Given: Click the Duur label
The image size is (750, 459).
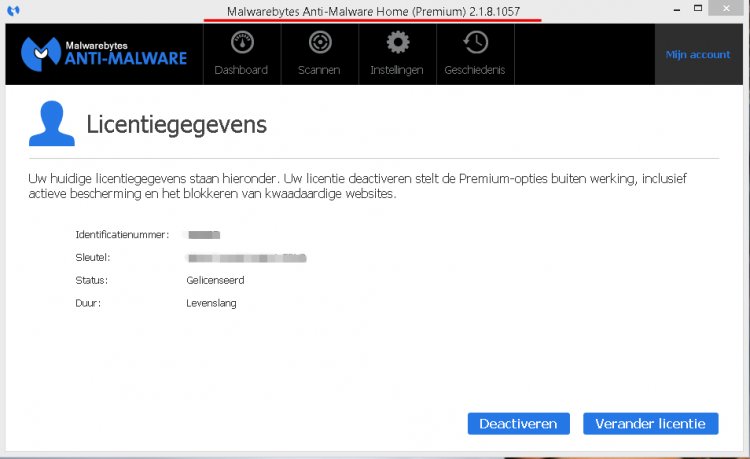Looking at the screenshot, I should click(88, 303).
